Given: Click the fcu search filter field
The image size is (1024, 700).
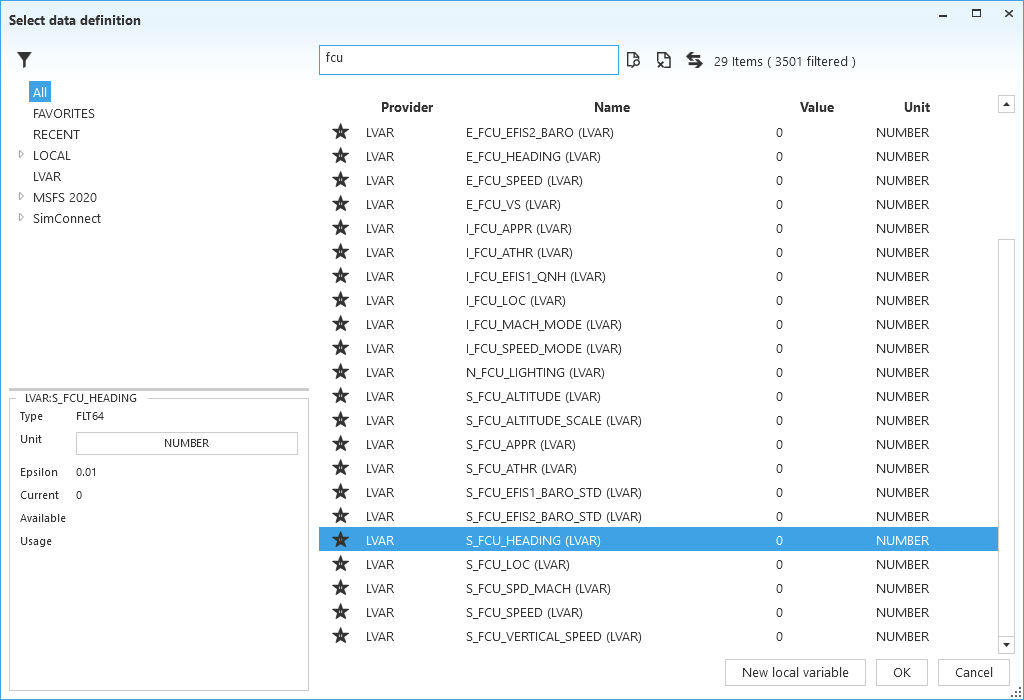Looking at the screenshot, I should point(468,60).
